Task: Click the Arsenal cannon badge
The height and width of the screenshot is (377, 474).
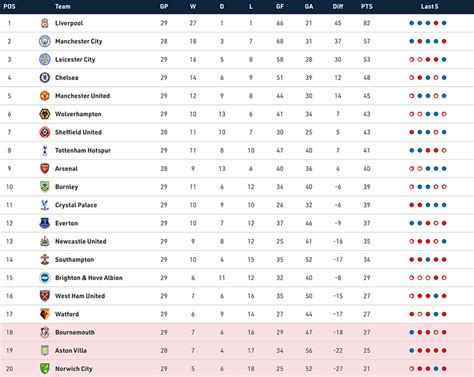Action: [x=45, y=169]
